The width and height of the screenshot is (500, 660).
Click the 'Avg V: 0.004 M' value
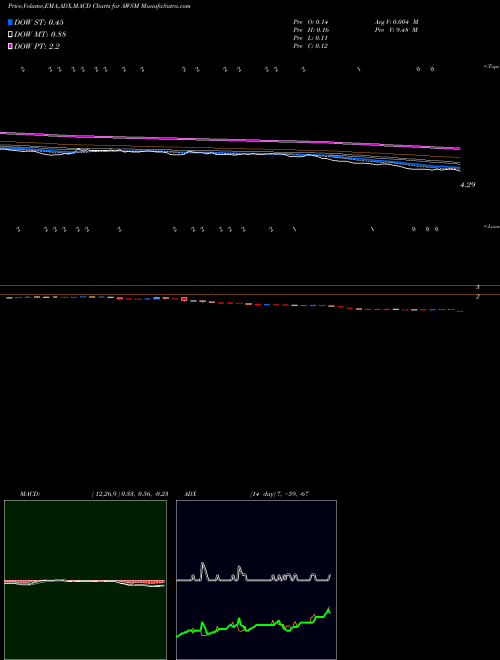point(396,22)
